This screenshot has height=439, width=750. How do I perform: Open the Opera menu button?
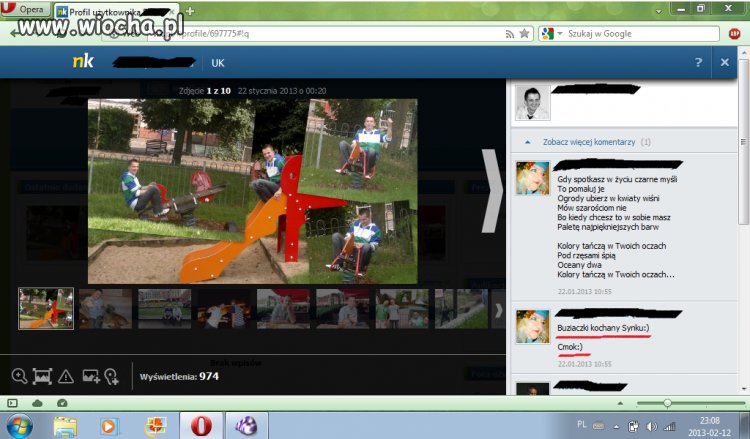(x=25, y=9)
